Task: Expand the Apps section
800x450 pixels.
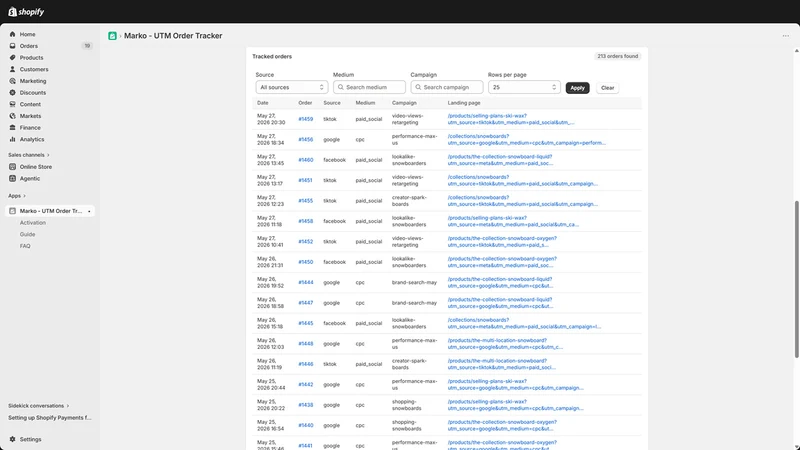Action: tap(17, 196)
